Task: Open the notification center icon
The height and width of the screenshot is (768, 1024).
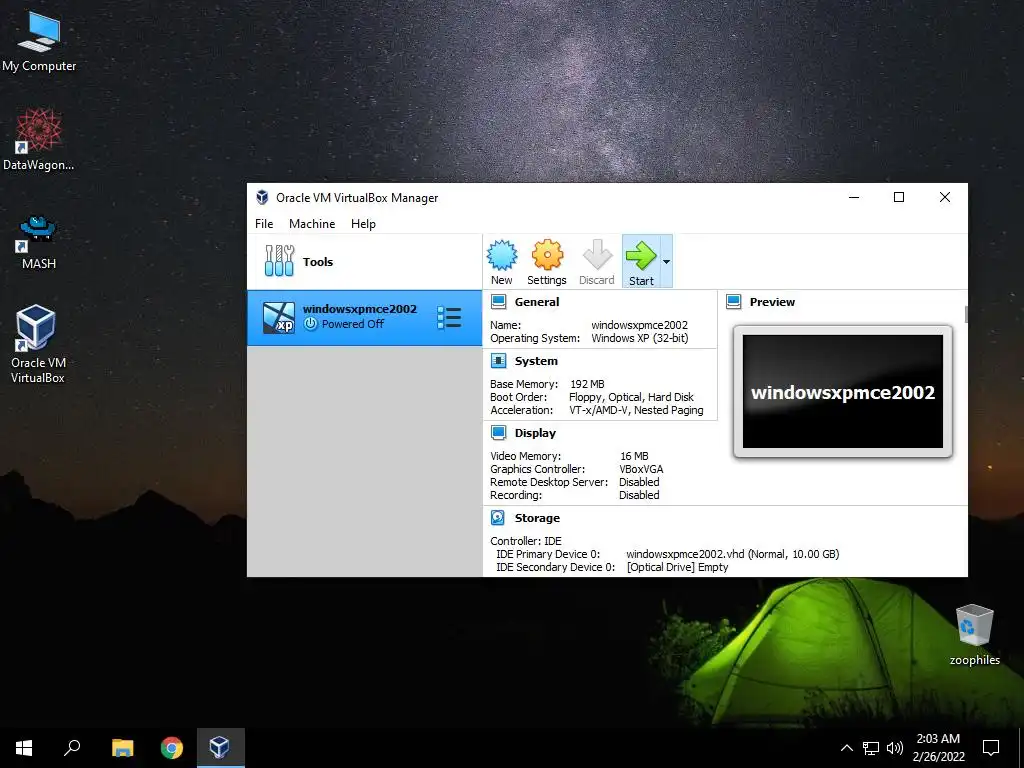Action: tap(991, 748)
